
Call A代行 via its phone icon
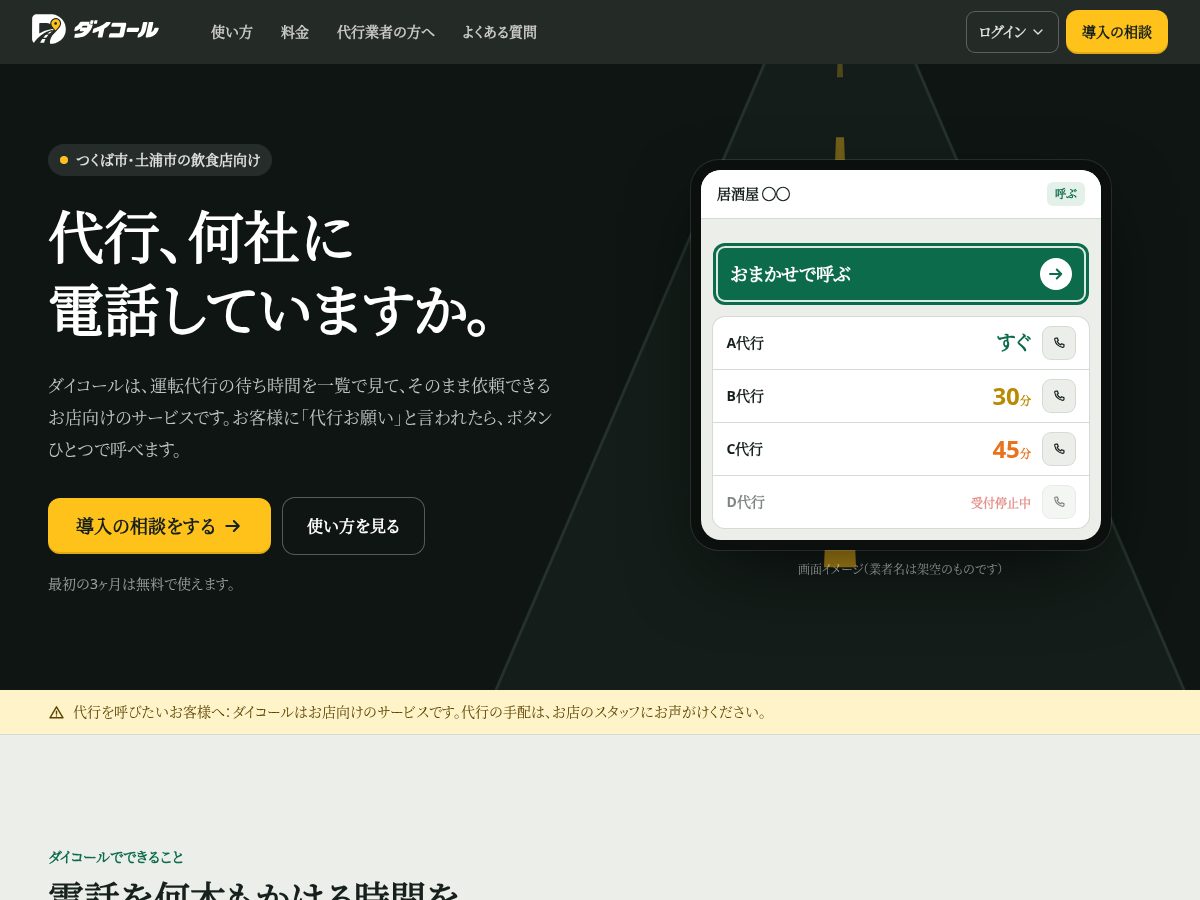[1058, 343]
